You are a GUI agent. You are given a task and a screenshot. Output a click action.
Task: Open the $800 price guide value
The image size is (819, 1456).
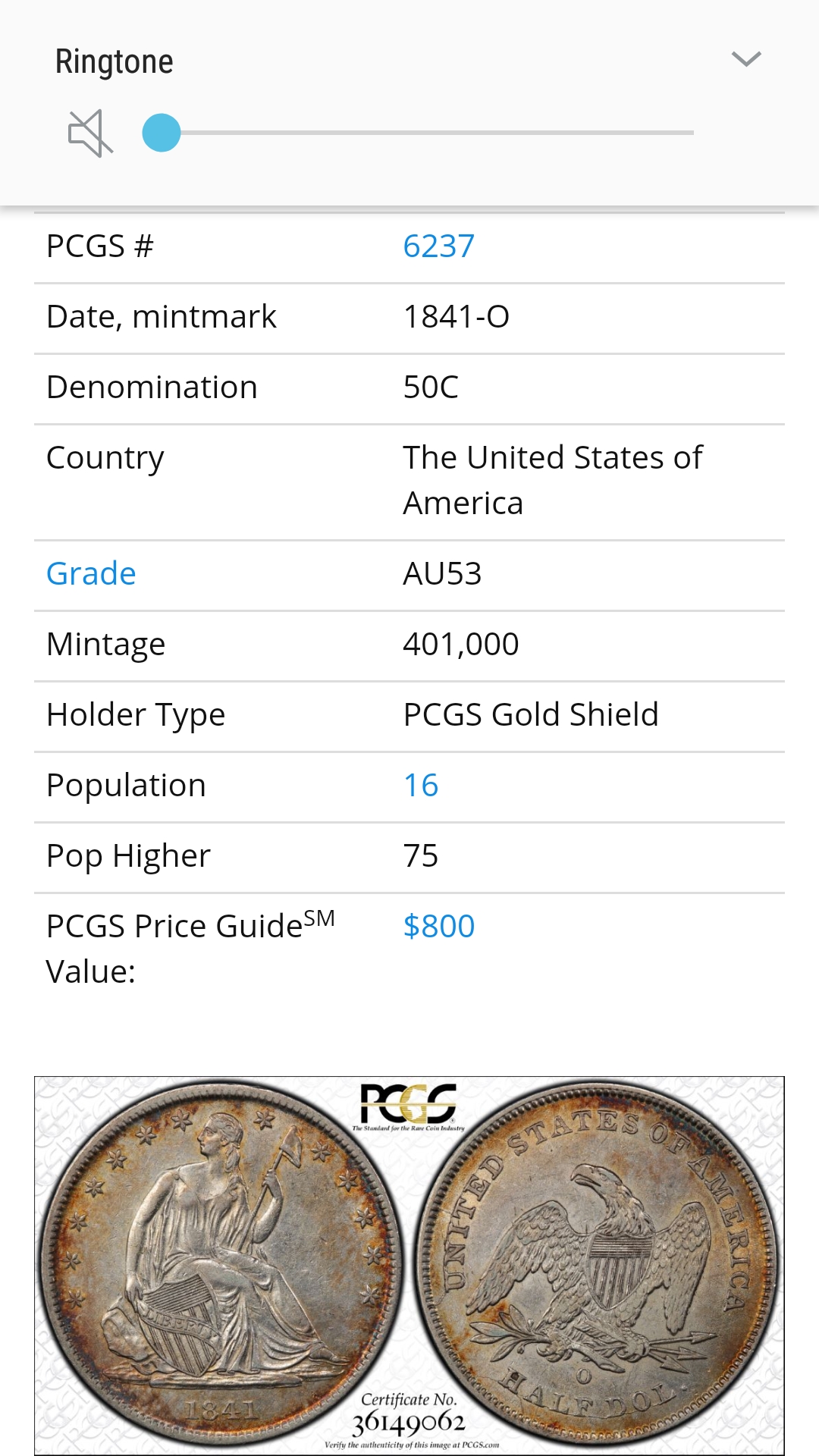tap(439, 927)
